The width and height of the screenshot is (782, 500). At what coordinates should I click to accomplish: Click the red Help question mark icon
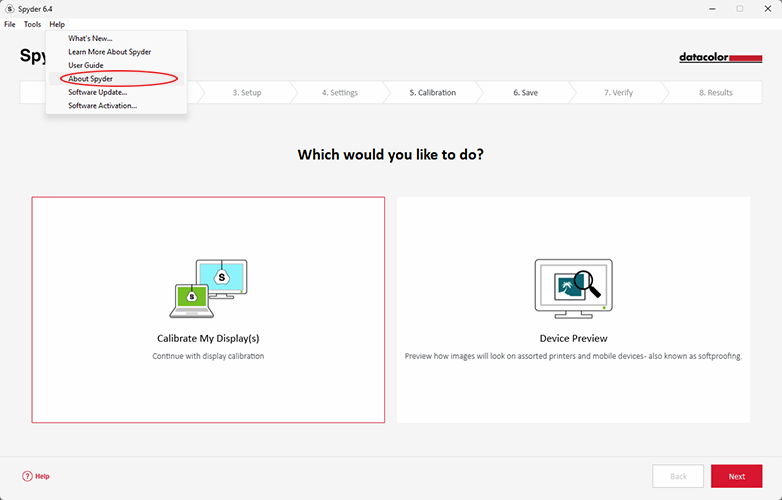tap(27, 476)
